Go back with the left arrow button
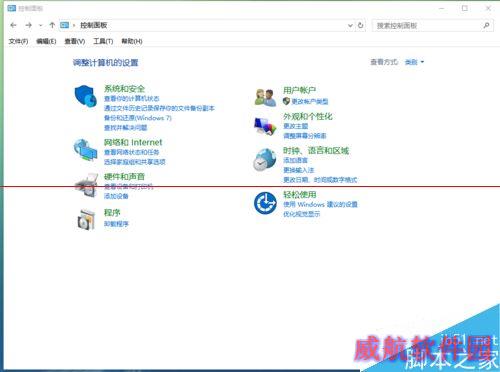The height and width of the screenshot is (372, 500). [13, 25]
